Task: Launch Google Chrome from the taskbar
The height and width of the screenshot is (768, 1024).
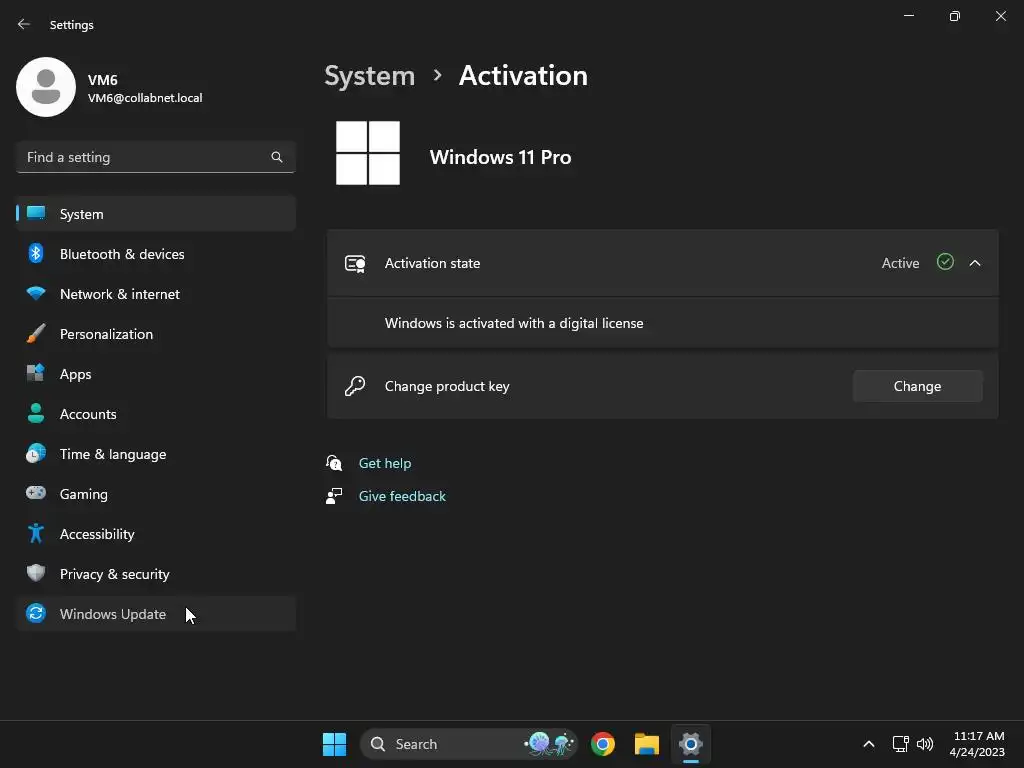Action: pos(603,744)
